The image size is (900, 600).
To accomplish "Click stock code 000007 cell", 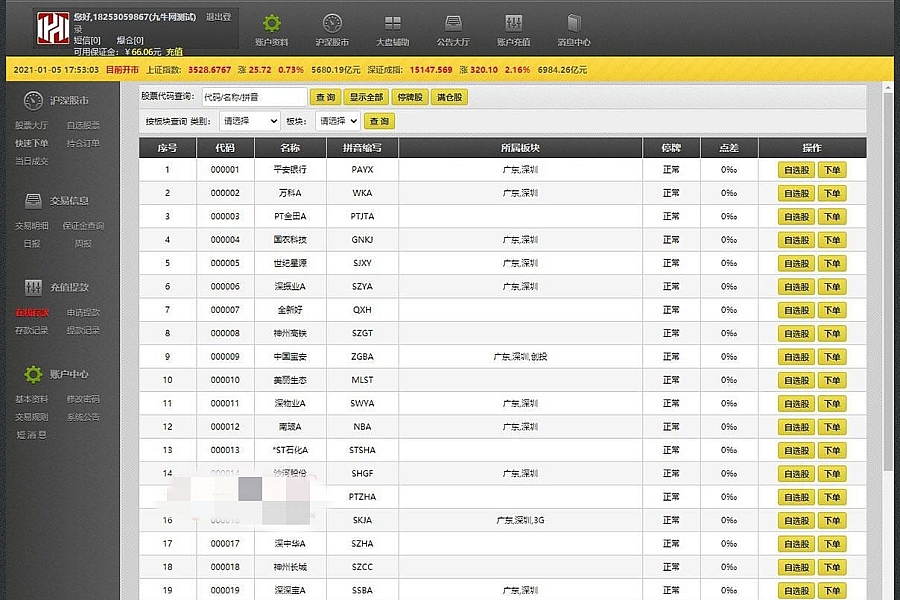I will pos(225,310).
